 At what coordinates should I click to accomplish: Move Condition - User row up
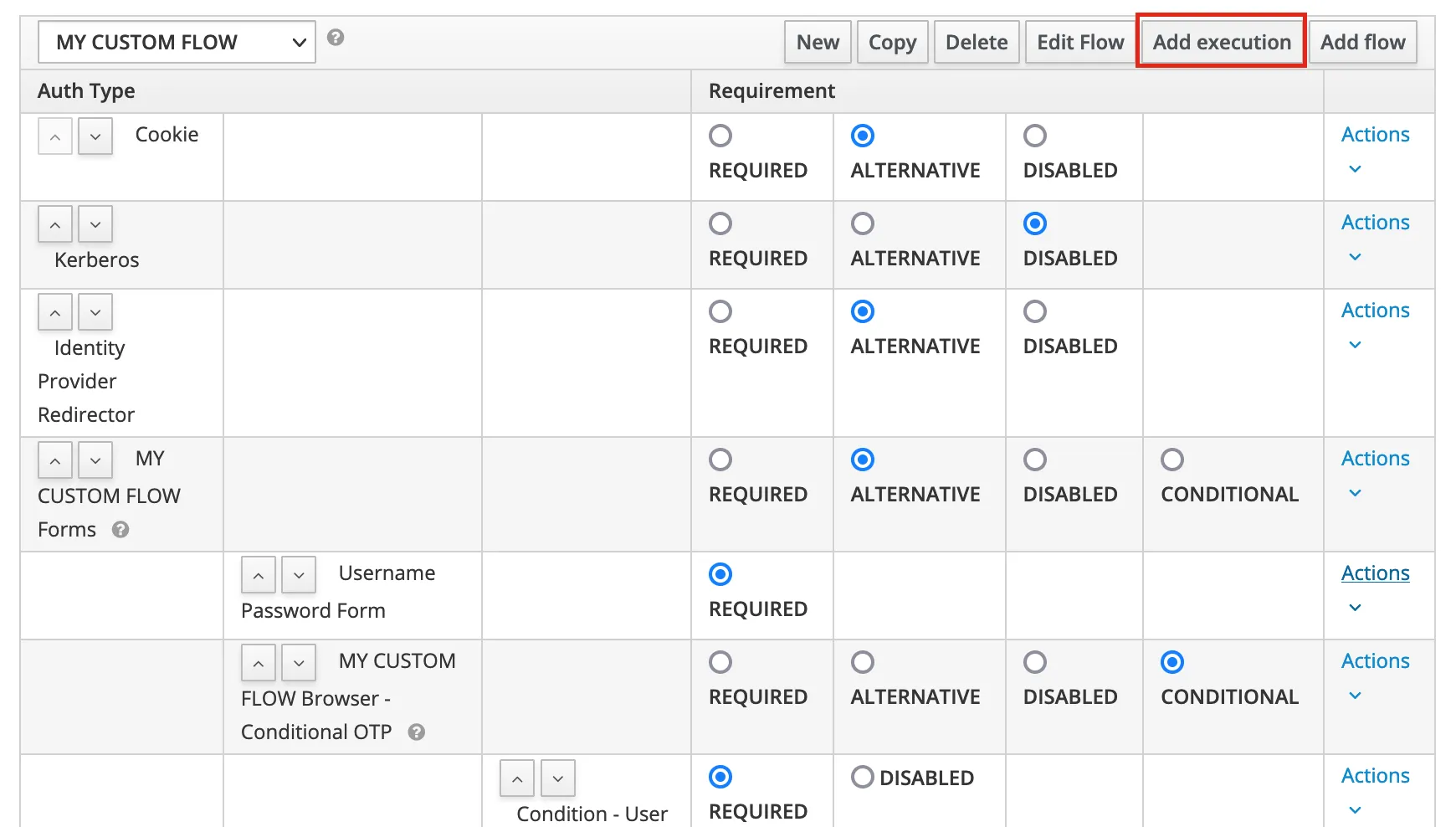coord(517,778)
